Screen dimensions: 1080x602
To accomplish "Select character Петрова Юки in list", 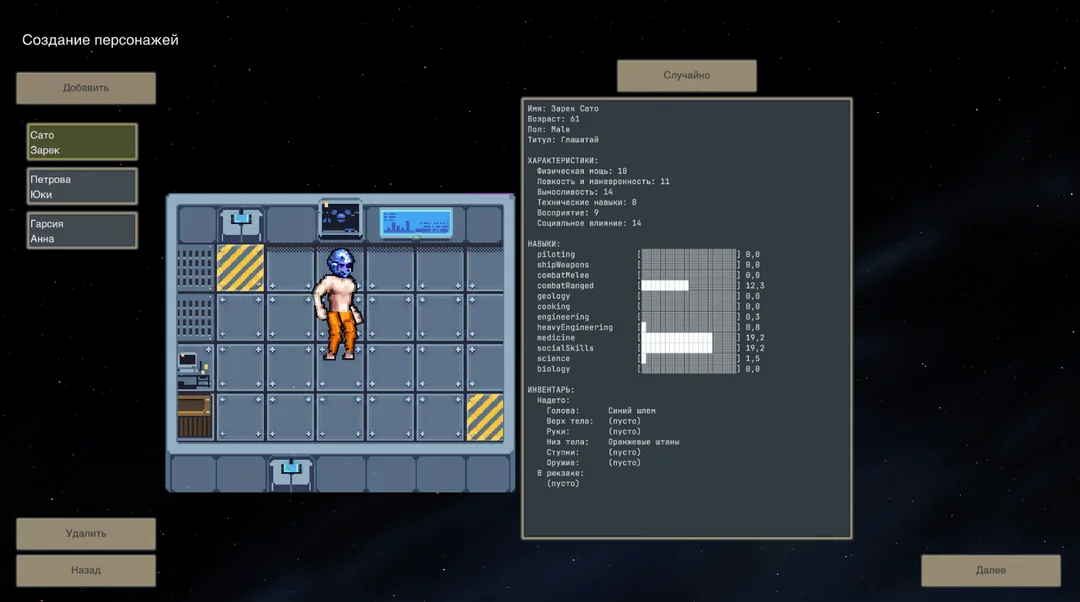I will tap(82, 186).
